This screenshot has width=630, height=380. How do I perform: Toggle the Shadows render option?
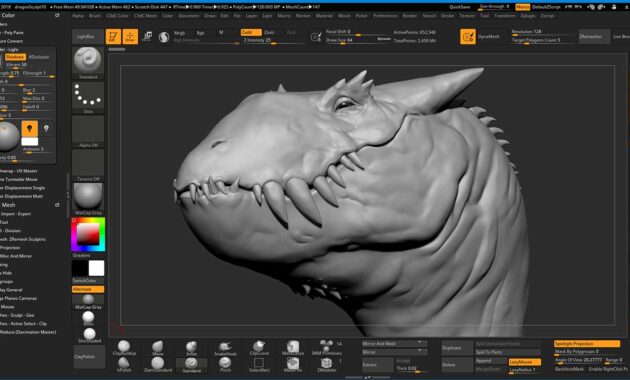coord(15,57)
